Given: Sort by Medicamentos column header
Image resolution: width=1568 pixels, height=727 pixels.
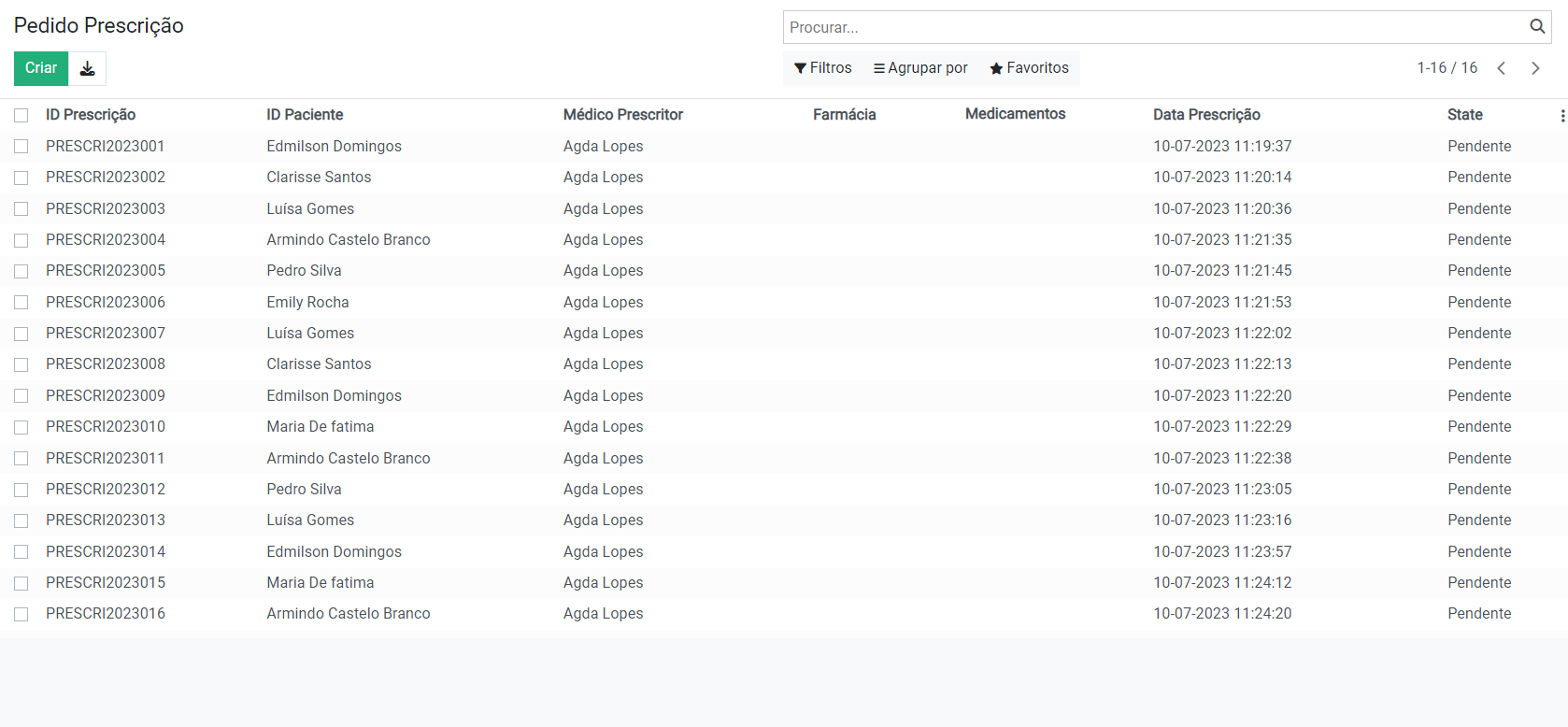Looking at the screenshot, I should [1016, 114].
